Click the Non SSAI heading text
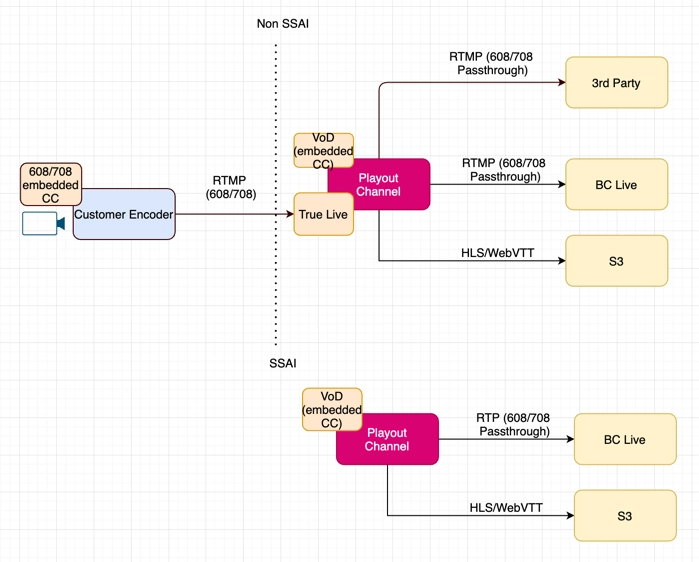Viewport: 699px width, 562px height. 283,23
